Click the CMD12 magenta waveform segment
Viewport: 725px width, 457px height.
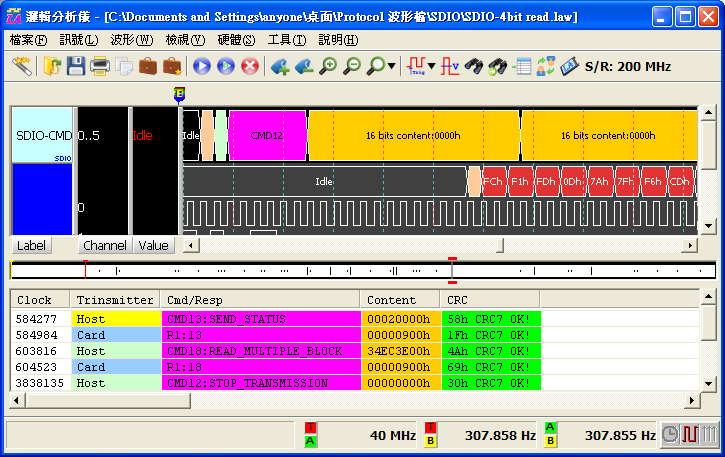[x=267, y=136]
